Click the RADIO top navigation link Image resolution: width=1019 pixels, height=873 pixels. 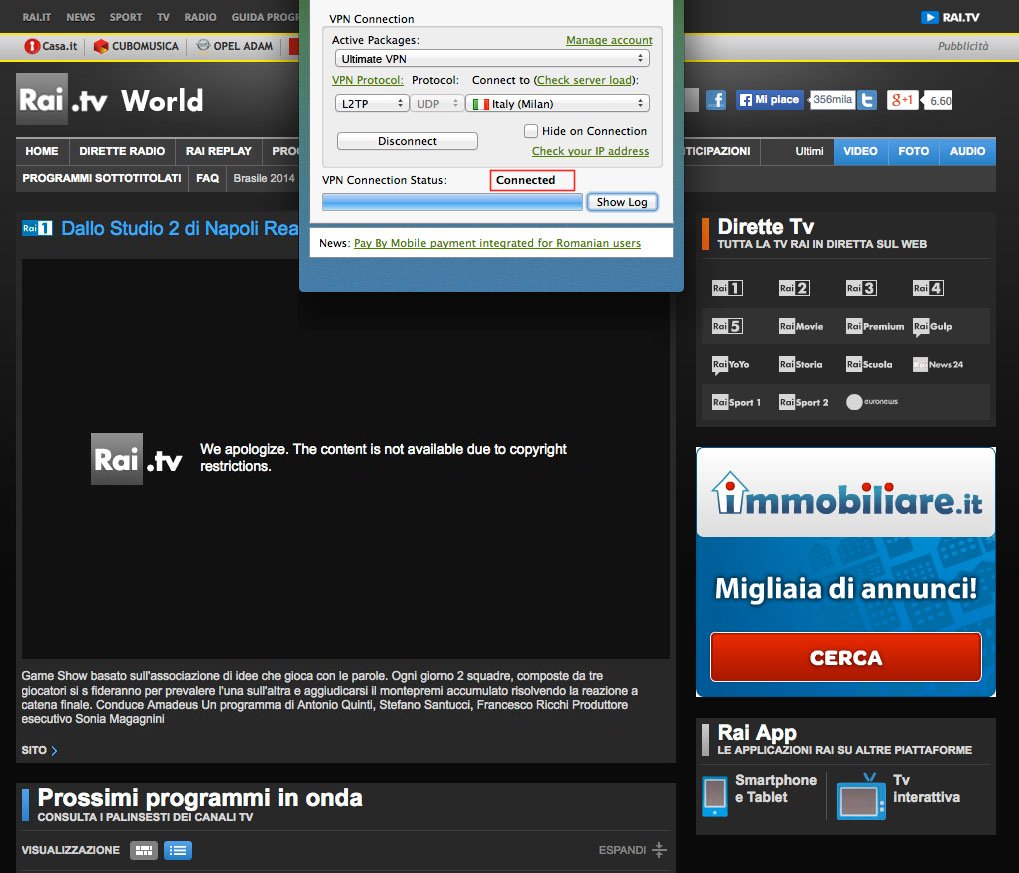click(200, 18)
